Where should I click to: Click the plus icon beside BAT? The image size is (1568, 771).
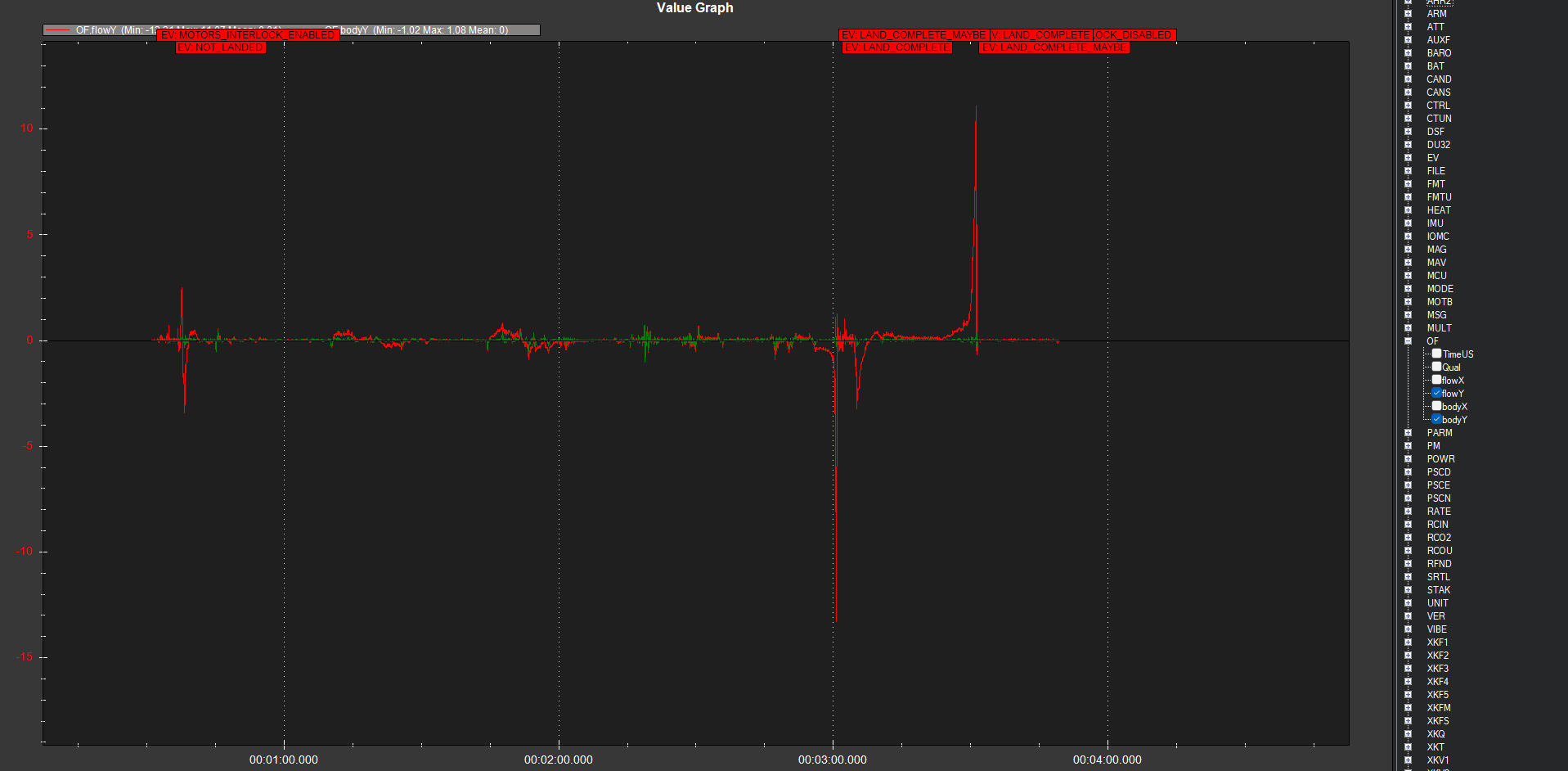1408,66
